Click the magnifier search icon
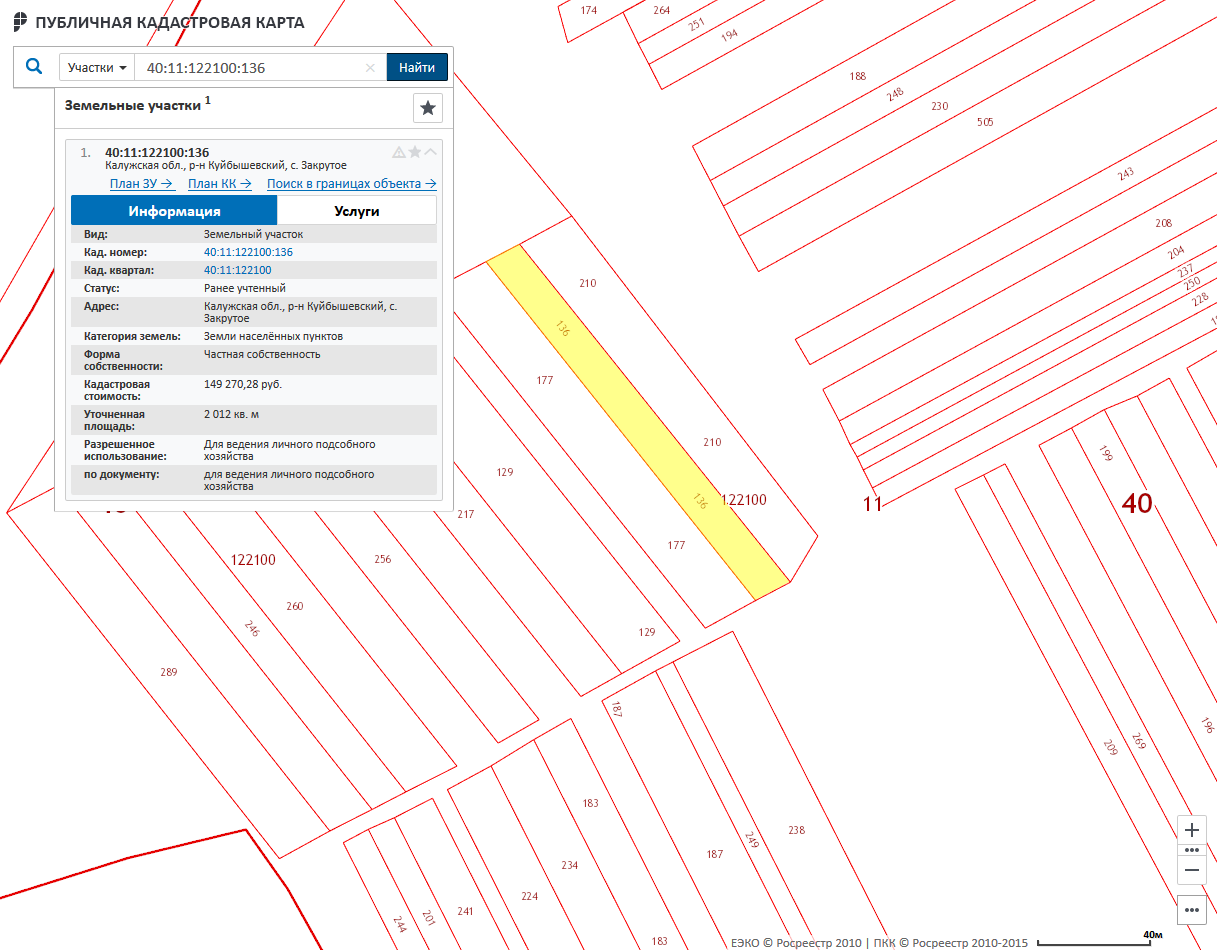1217x950 pixels. point(34,67)
